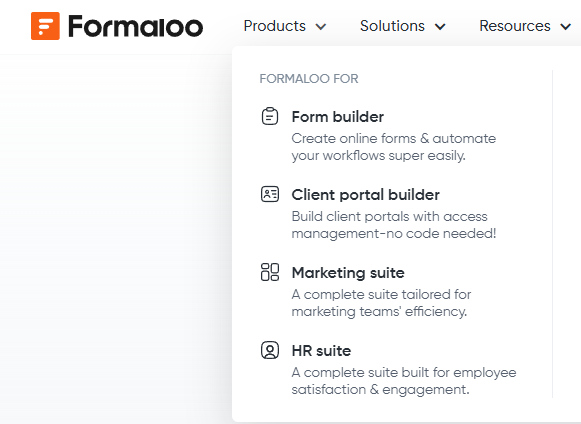The height and width of the screenshot is (424, 581).
Task: Click the HR suite person icon
Action: (x=270, y=350)
